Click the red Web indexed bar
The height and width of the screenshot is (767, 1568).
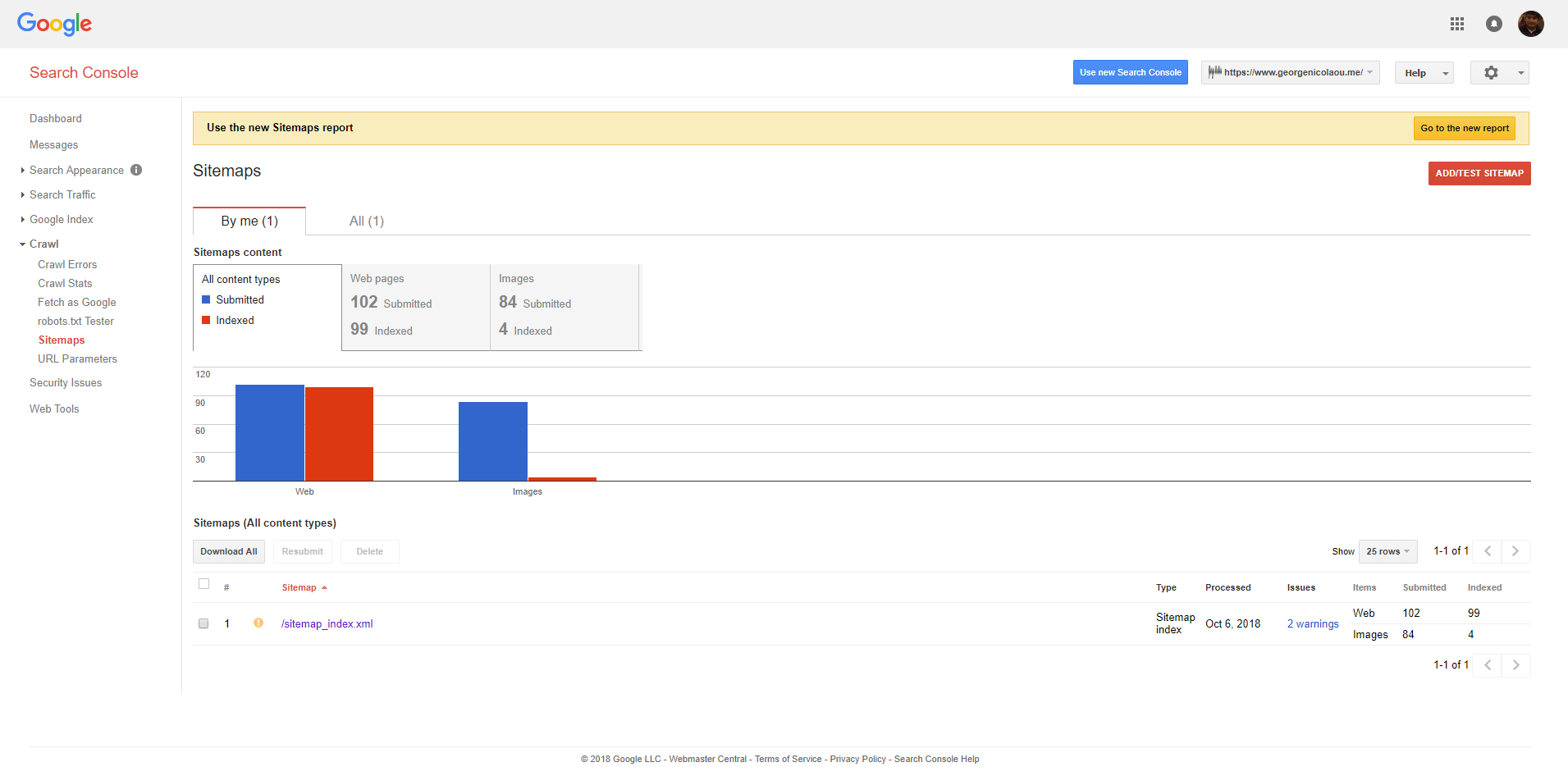coord(339,434)
